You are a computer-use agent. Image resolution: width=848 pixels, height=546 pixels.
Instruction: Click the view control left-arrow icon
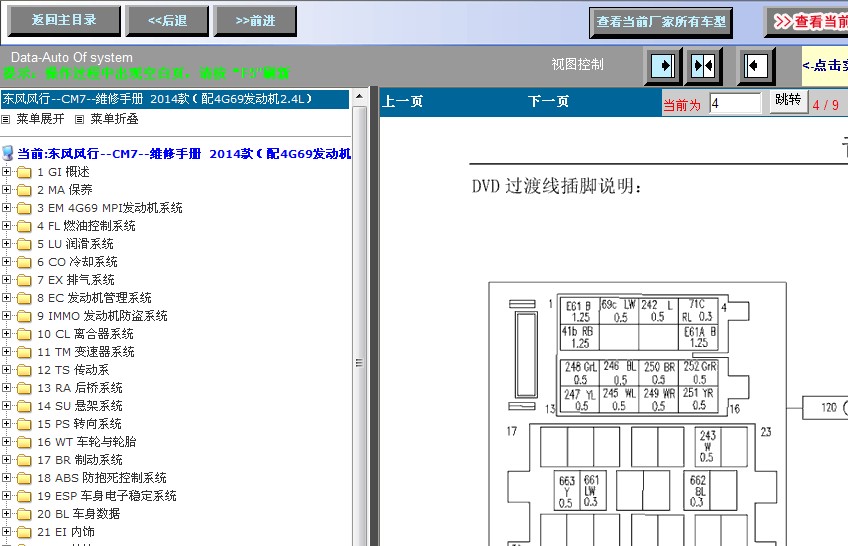756,66
